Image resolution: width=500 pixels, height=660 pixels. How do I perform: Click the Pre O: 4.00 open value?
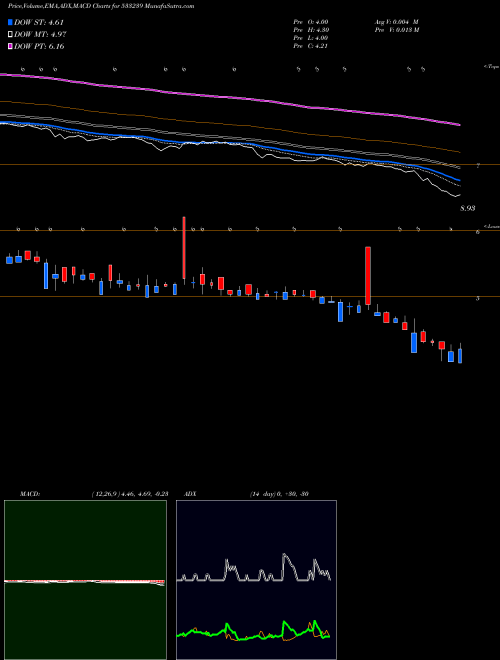(x=311, y=22)
